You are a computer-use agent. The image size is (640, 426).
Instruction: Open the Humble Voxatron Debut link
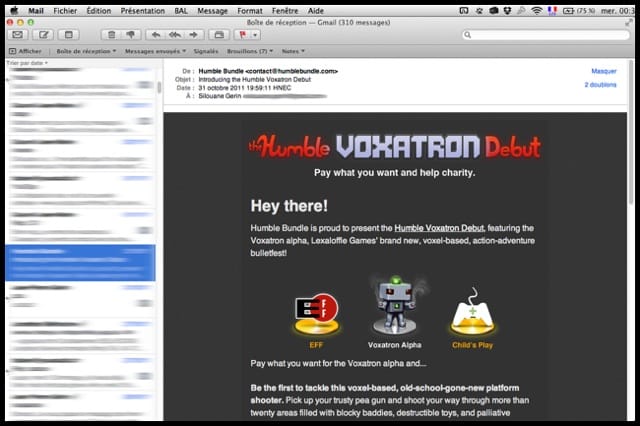click(439, 228)
